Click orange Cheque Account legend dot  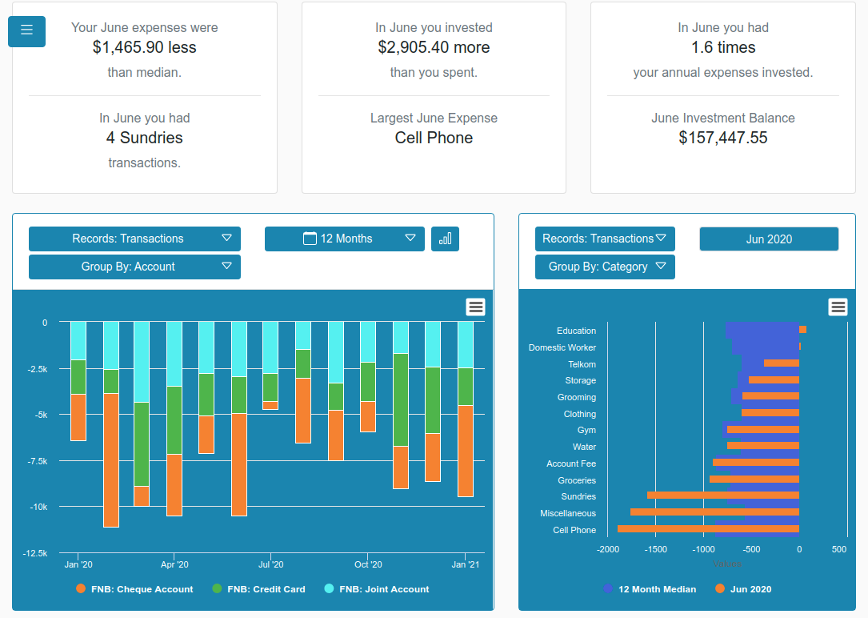tap(81, 589)
